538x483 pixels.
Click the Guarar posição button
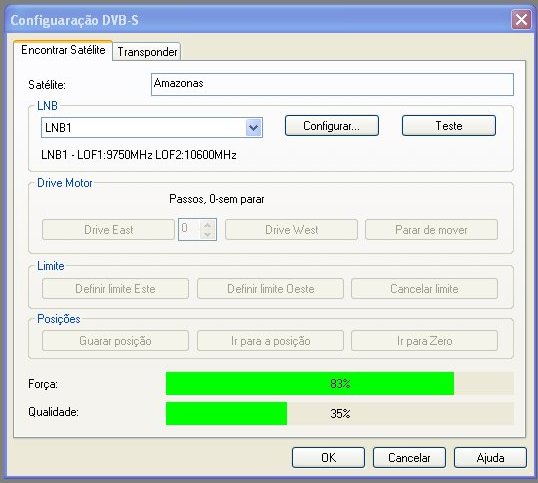(115, 341)
